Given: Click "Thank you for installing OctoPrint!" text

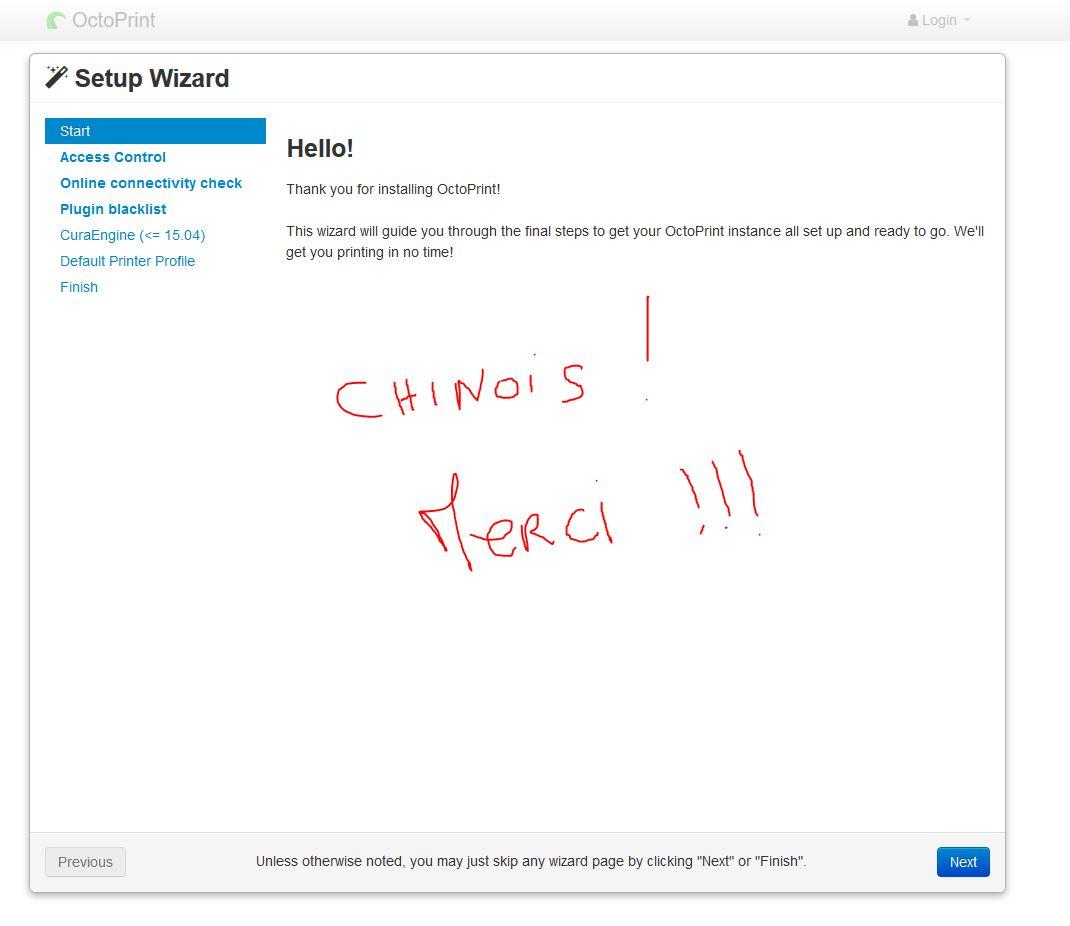Looking at the screenshot, I should [x=393, y=189].
